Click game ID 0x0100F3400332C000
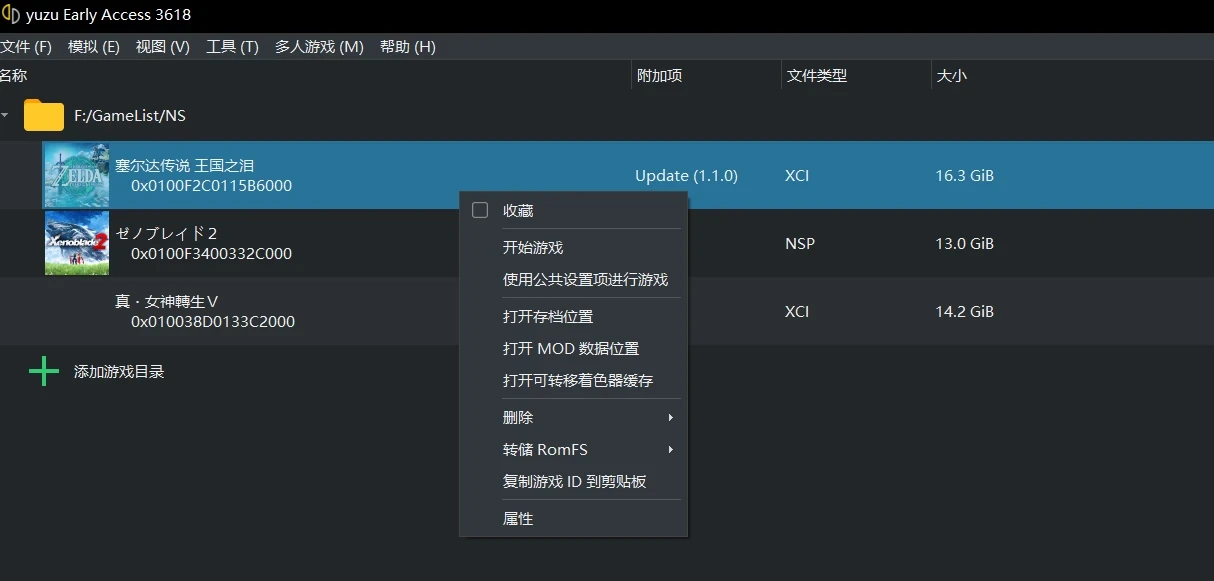The image size is (1214, 581). point(211,254)
